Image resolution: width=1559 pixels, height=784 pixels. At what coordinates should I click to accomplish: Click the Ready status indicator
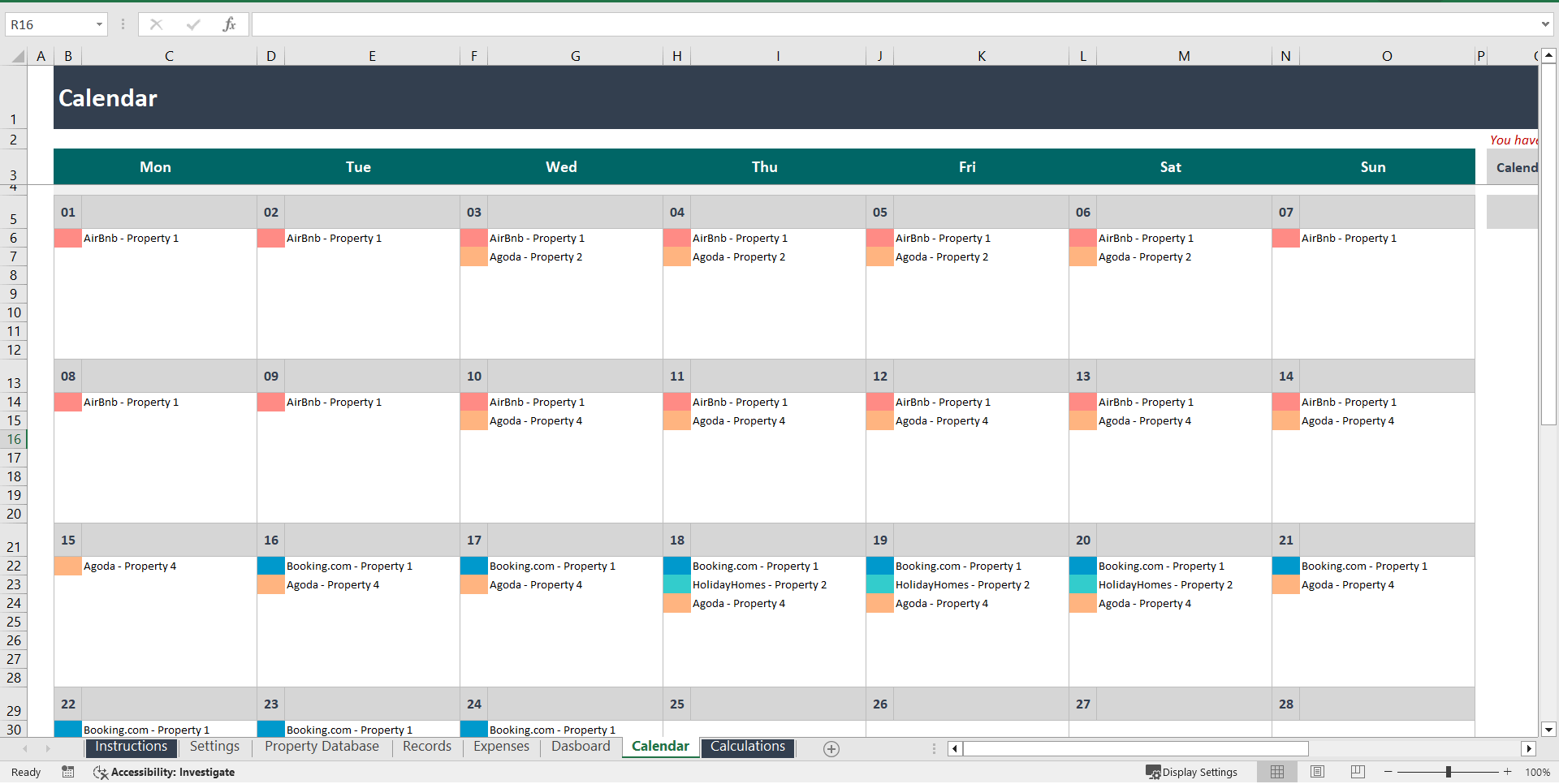coord(26,772)
